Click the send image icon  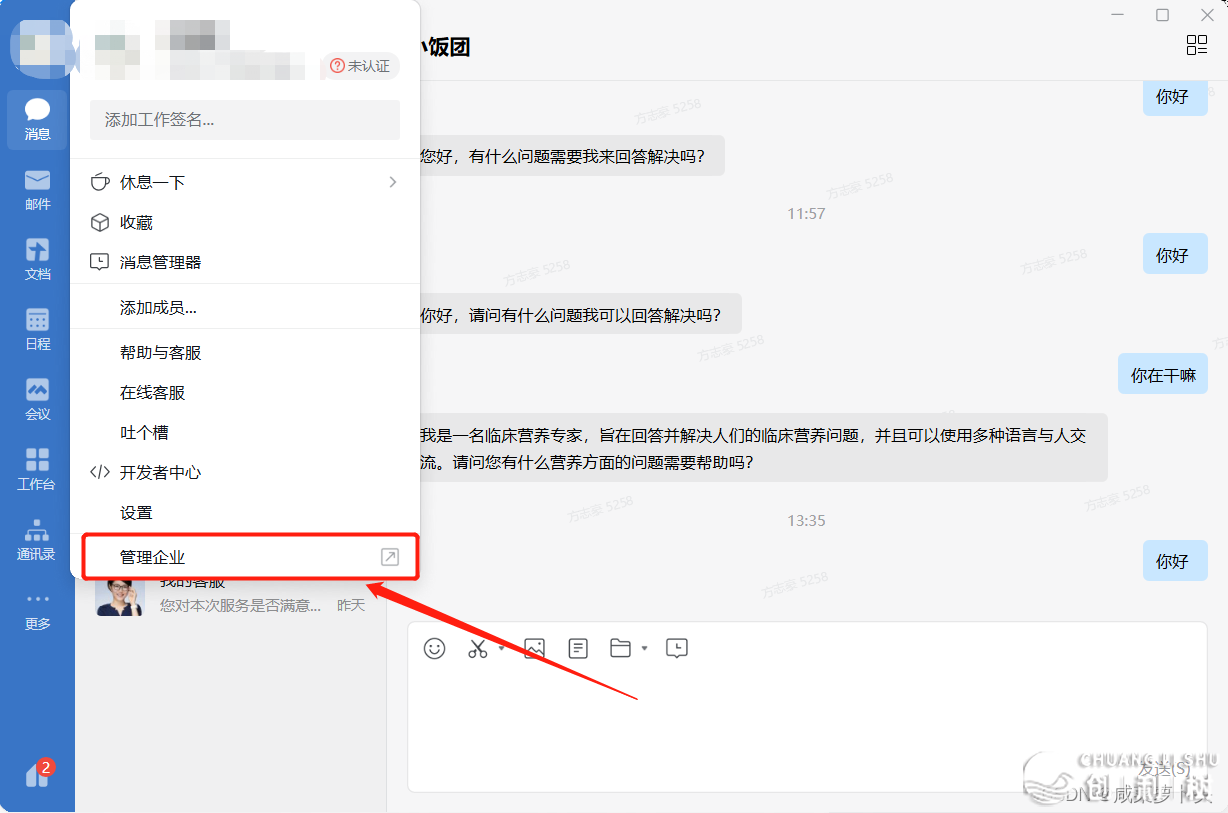pos(534,648)
